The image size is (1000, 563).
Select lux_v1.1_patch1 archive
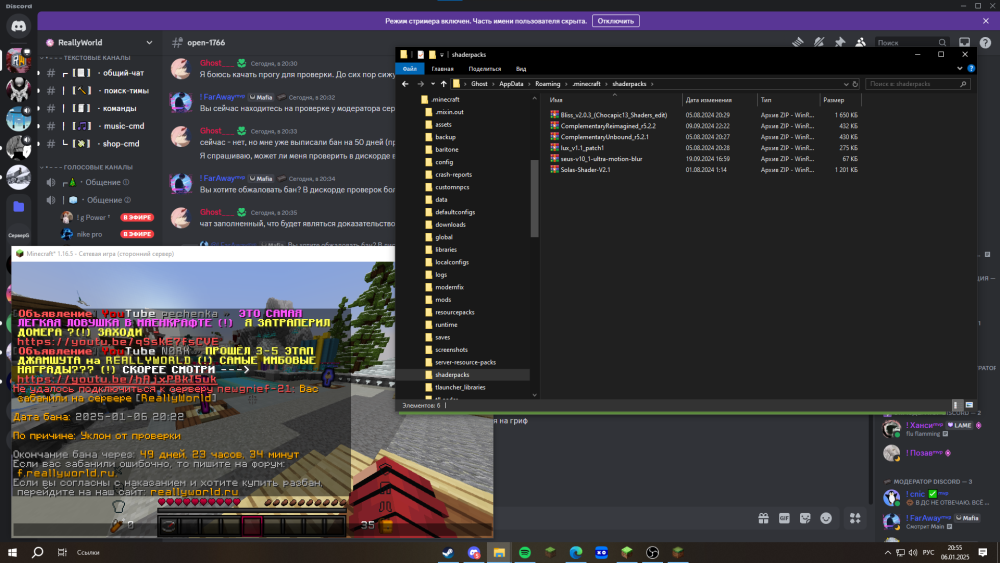point(582,148)
